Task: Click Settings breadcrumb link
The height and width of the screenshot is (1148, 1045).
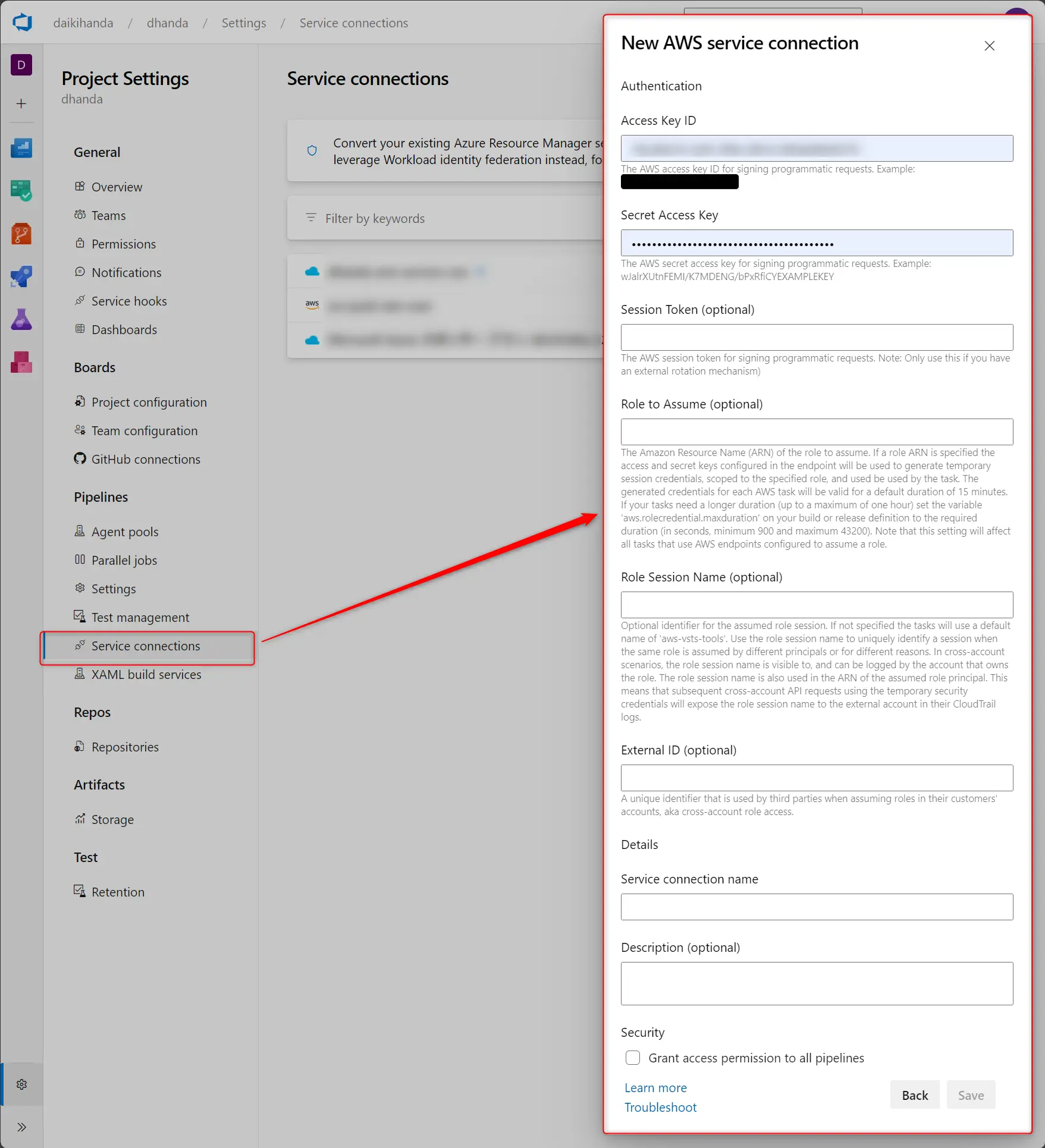Action: pyautogui.click(x=244, y=23)
